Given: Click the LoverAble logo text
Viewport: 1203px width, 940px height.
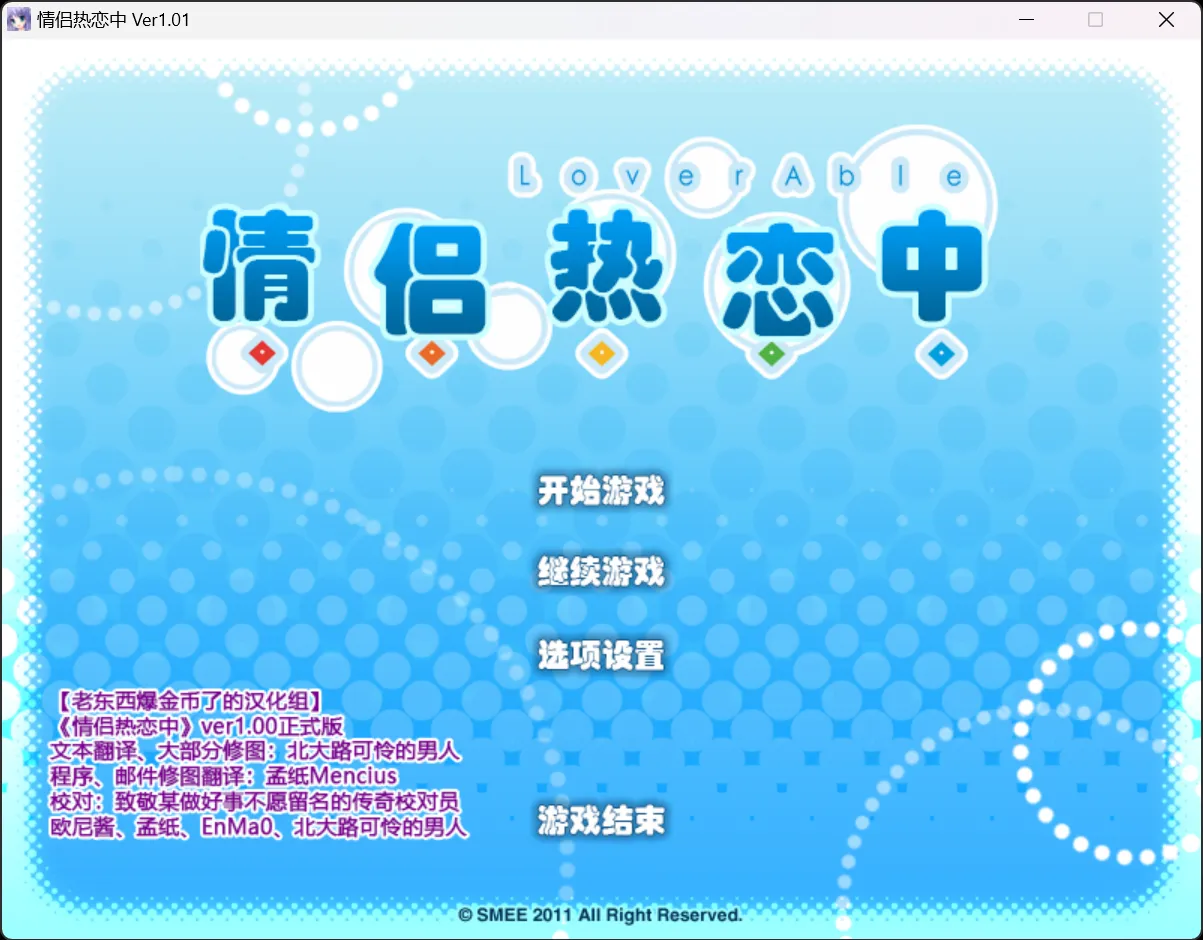Looking at the screenshot, I should click(x=737, y=175).
